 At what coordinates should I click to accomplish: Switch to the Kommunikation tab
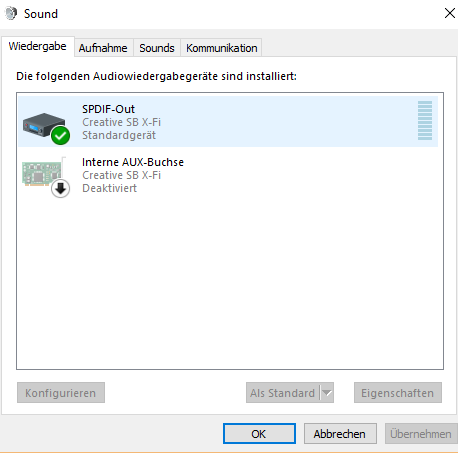(x=222, y=48)
